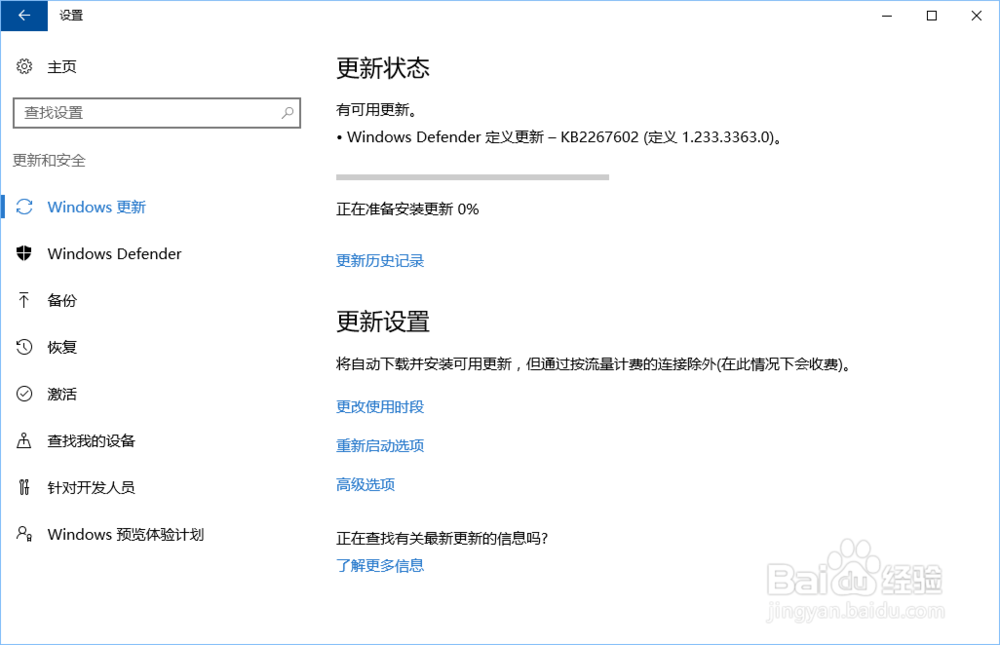Click the person locator icon for 查找我的设备
The width and height of the screenshot is (1000, 645).
tap(24, 440)
